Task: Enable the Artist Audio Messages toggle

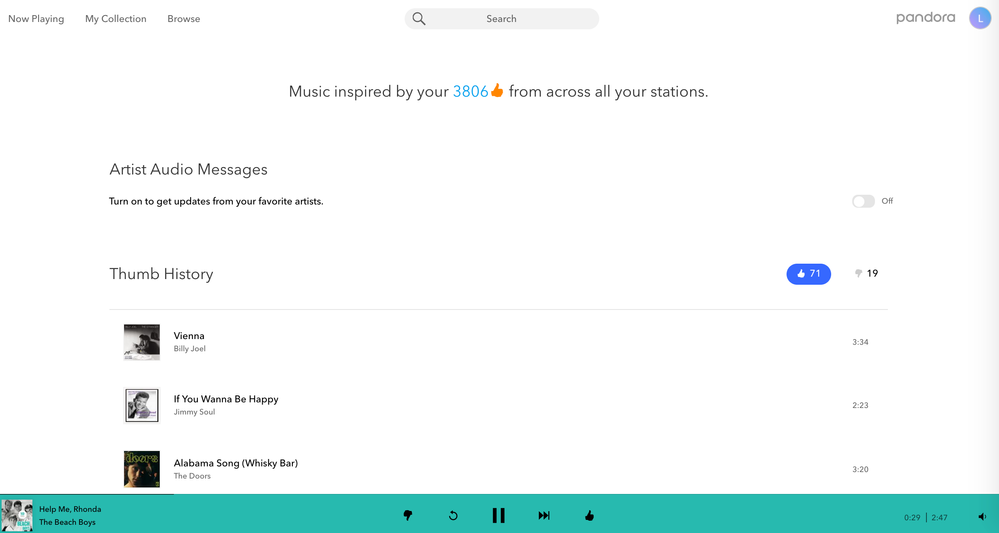Action: coord(863,201)
